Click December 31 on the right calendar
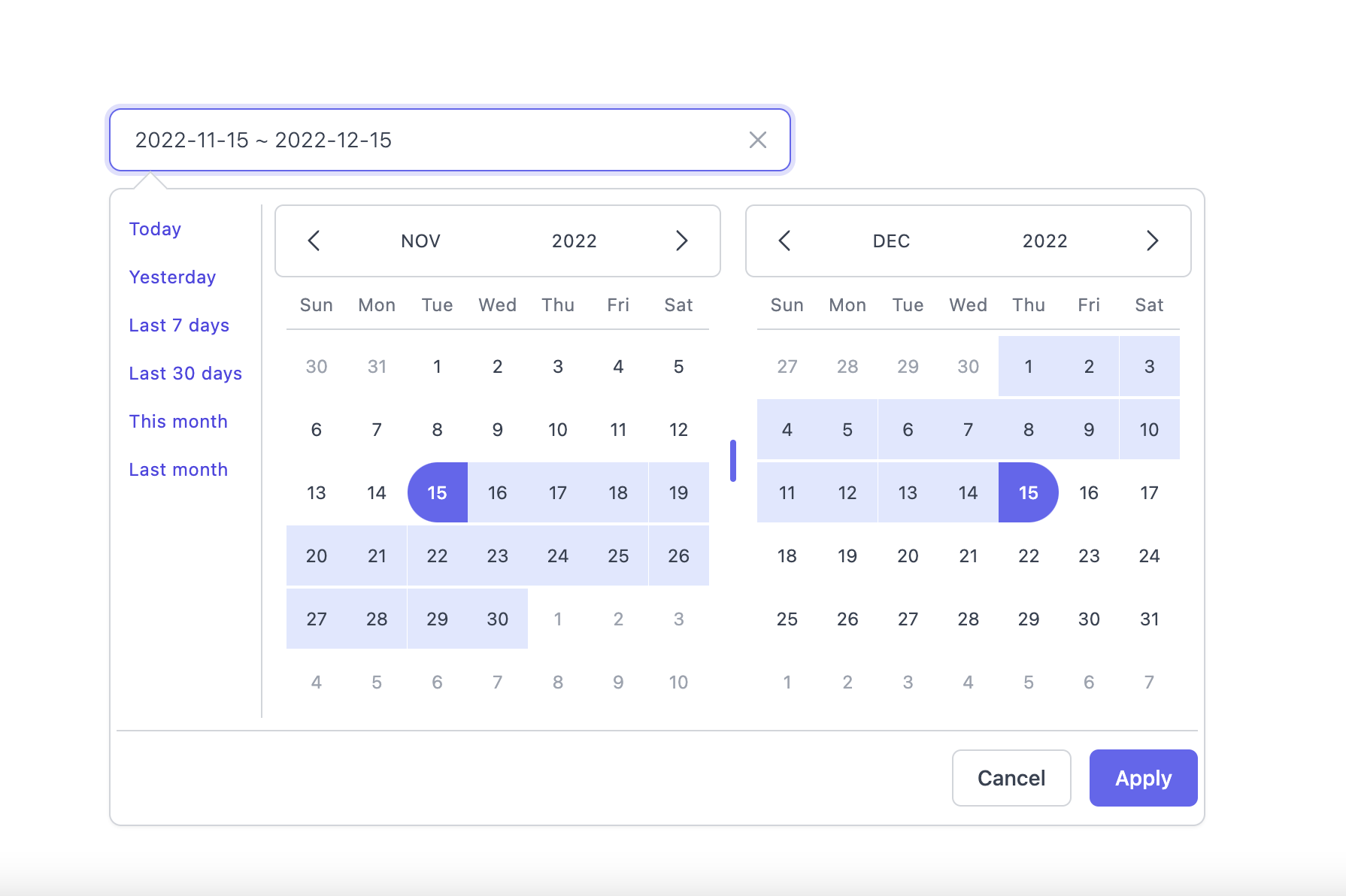This screenshot has height=896, width=1346. 1149,619
